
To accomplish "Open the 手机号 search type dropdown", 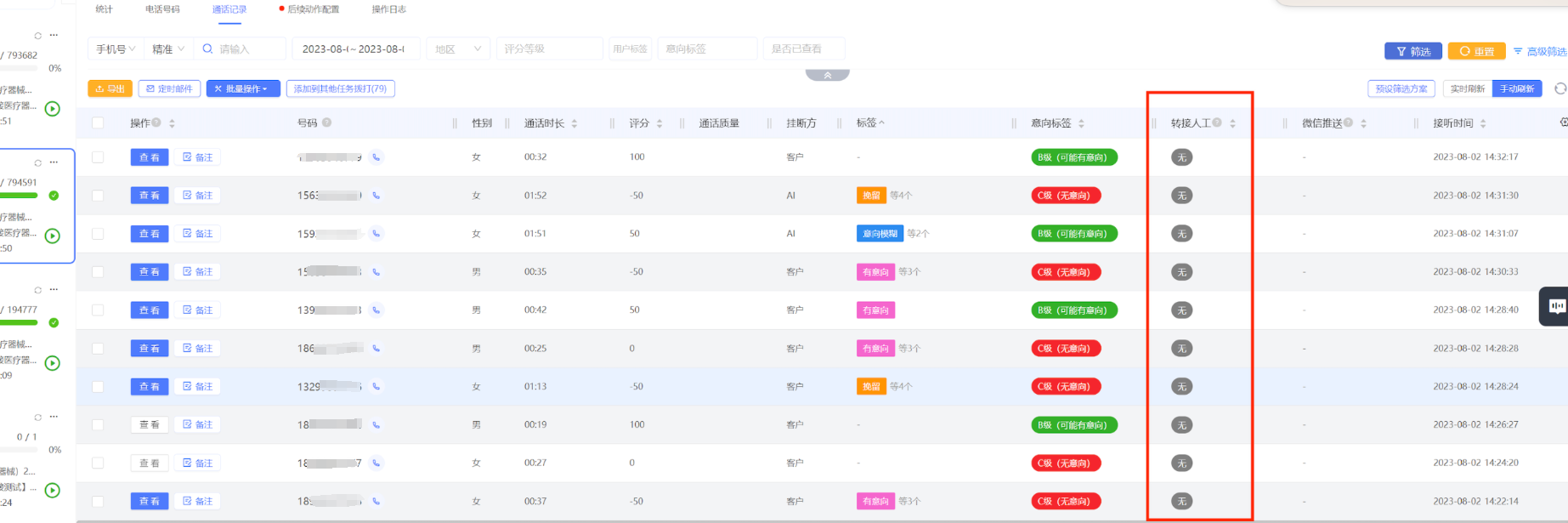I will [x=116, y=49].
